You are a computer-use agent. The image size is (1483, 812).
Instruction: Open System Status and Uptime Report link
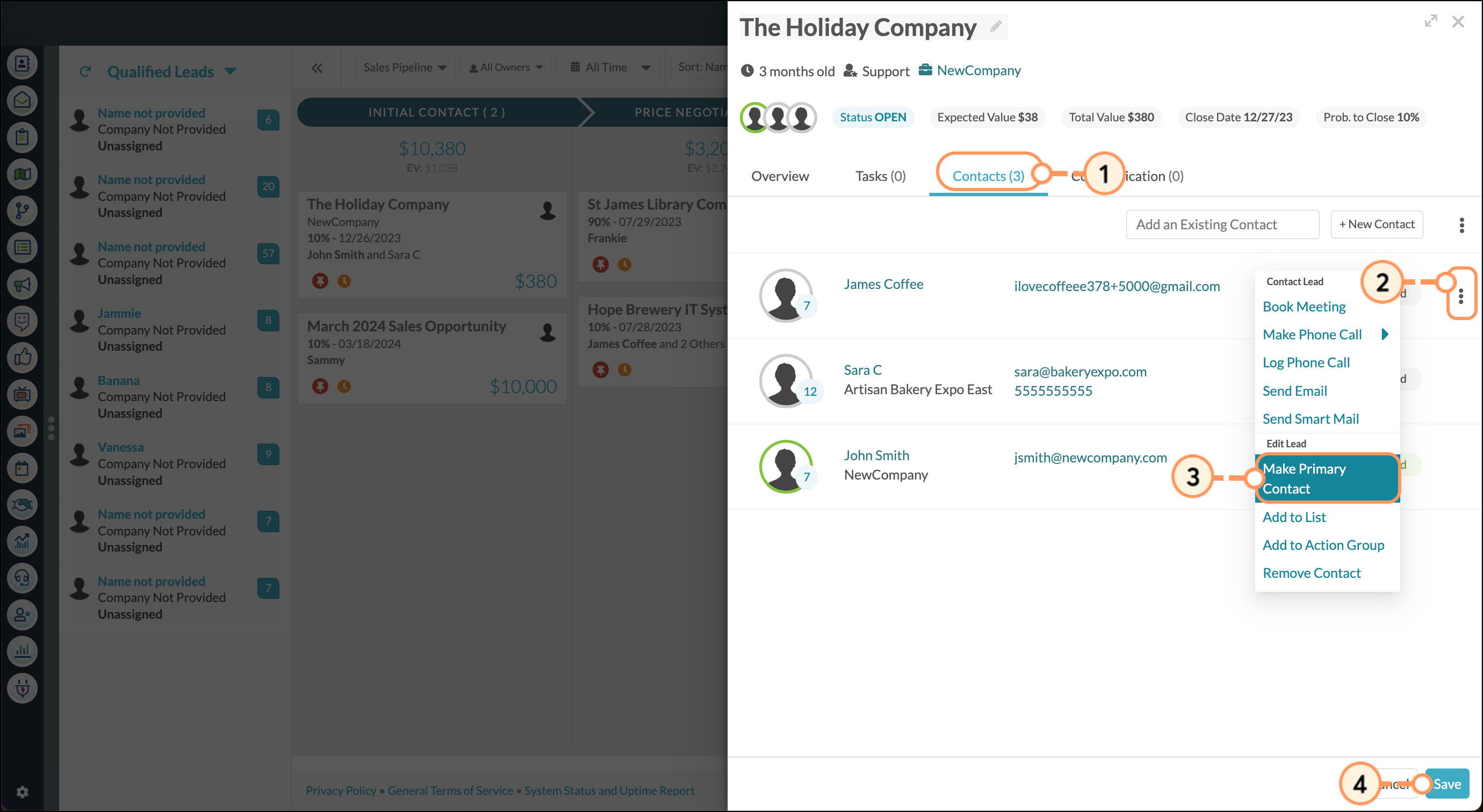click(609, 791)
